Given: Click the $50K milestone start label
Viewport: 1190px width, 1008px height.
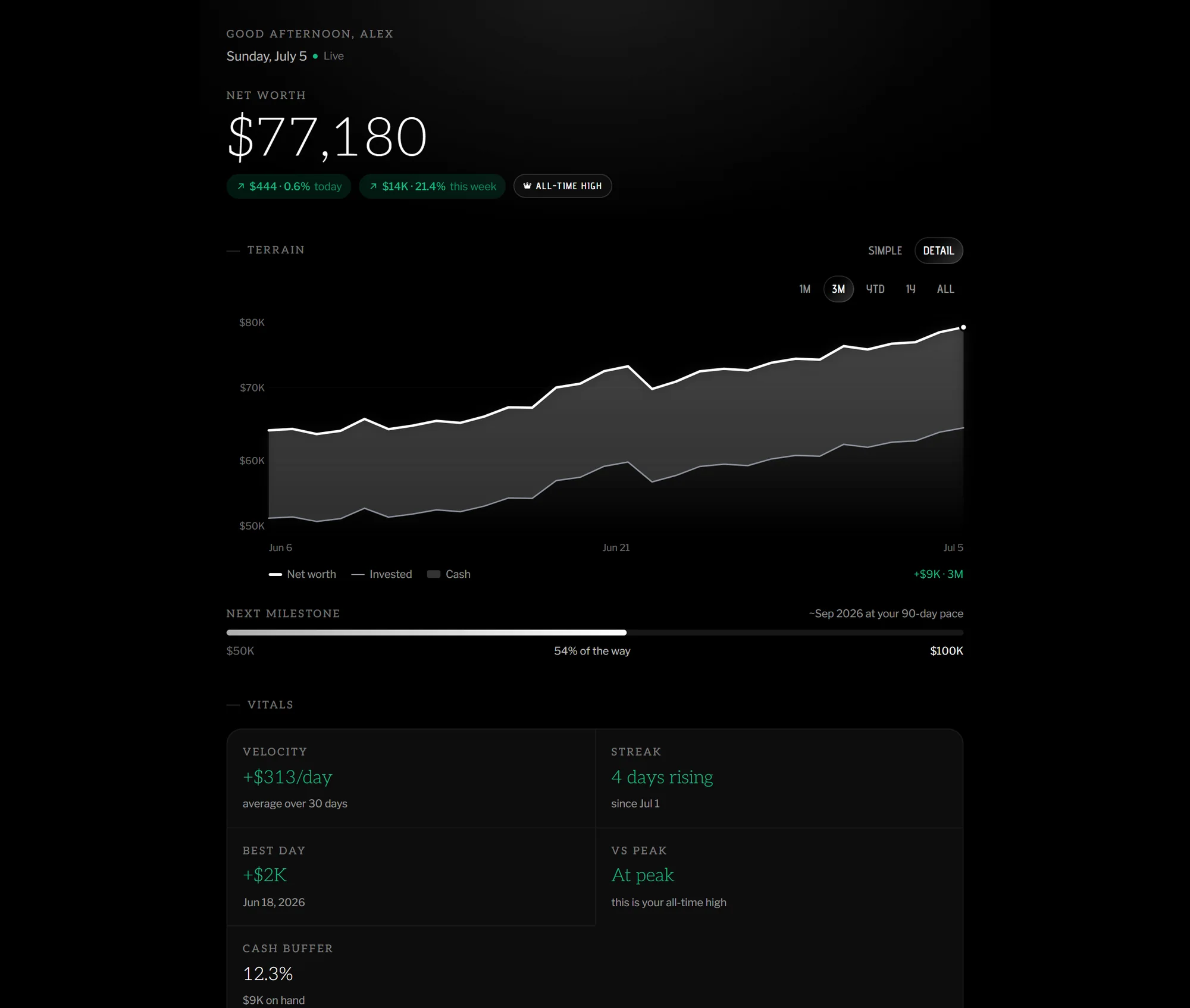Looking at the screenshot, I should (x=240, y=651).
